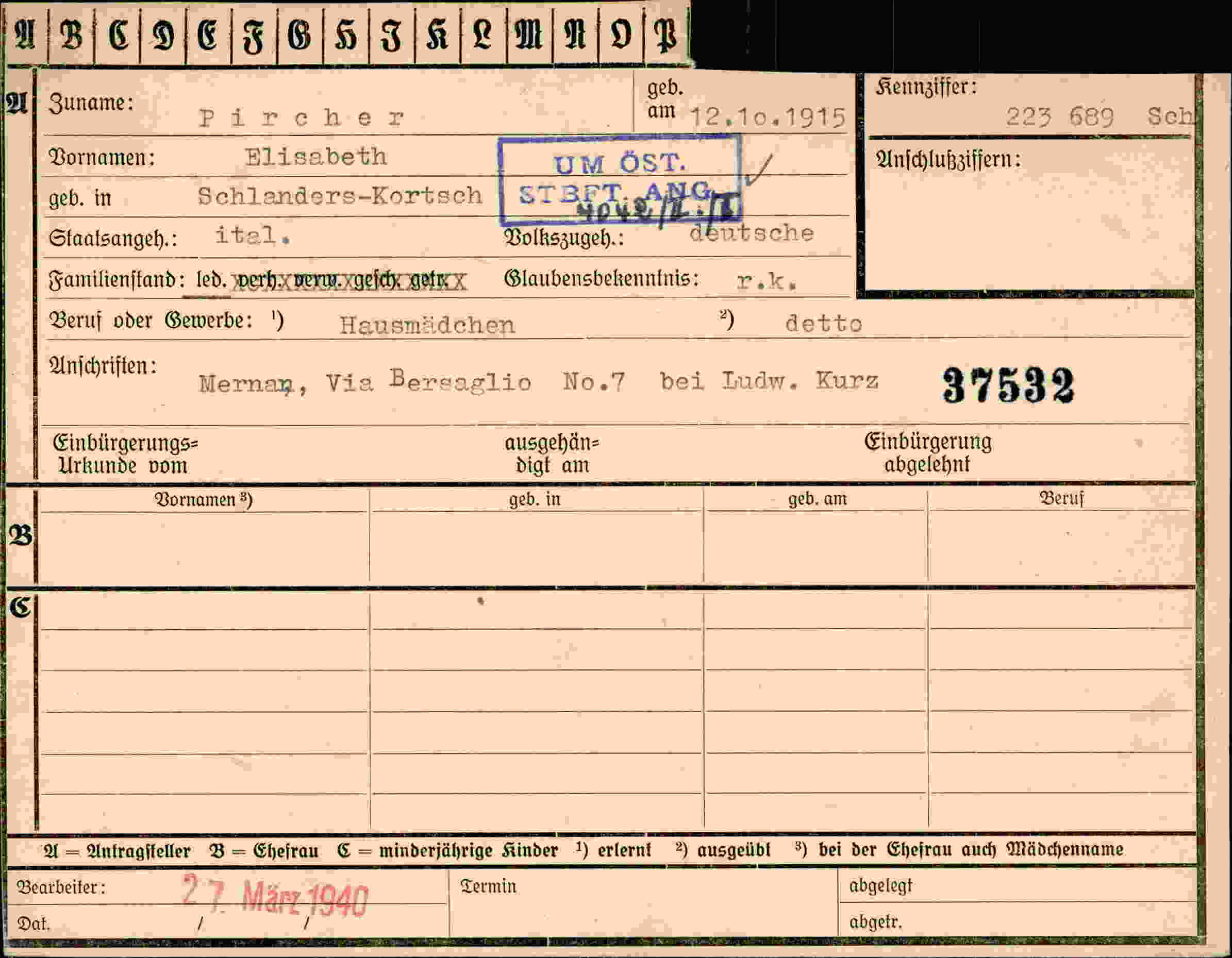The image size is (1232, 958).
Task: Click the word 'detto'
Action: pyautogui.click(x=824, y=323)
